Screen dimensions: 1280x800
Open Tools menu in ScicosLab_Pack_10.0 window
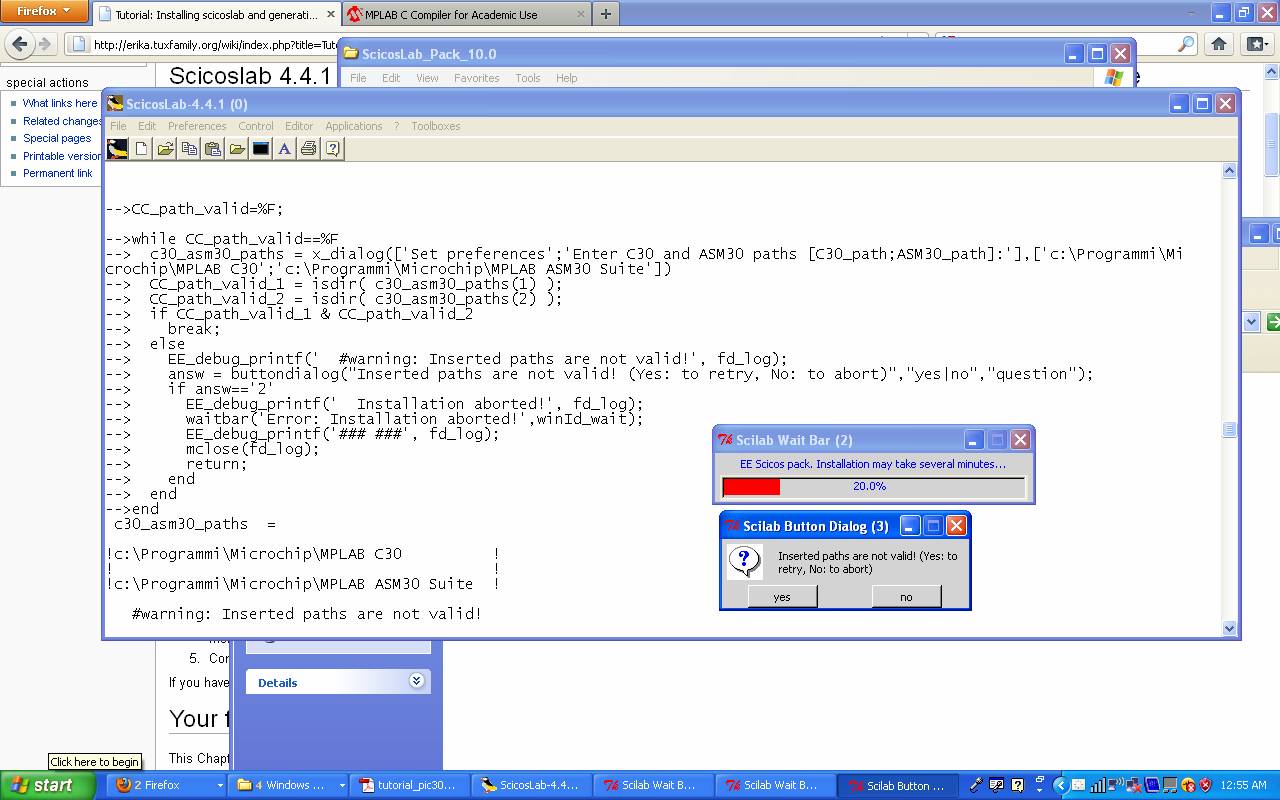528,78
